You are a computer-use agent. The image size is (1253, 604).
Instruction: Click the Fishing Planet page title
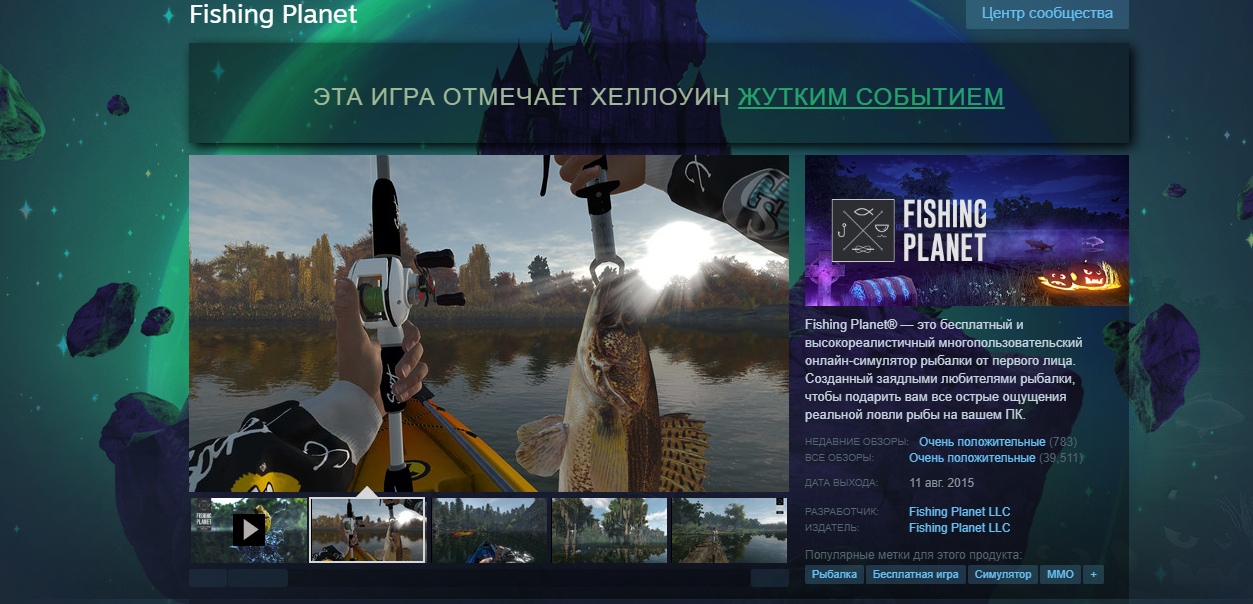click(273, 15)
